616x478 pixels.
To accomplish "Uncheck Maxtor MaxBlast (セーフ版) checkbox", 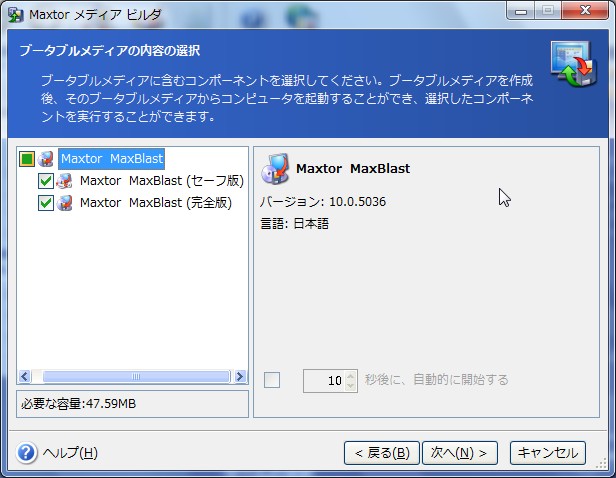I will (x=46, y=181).
